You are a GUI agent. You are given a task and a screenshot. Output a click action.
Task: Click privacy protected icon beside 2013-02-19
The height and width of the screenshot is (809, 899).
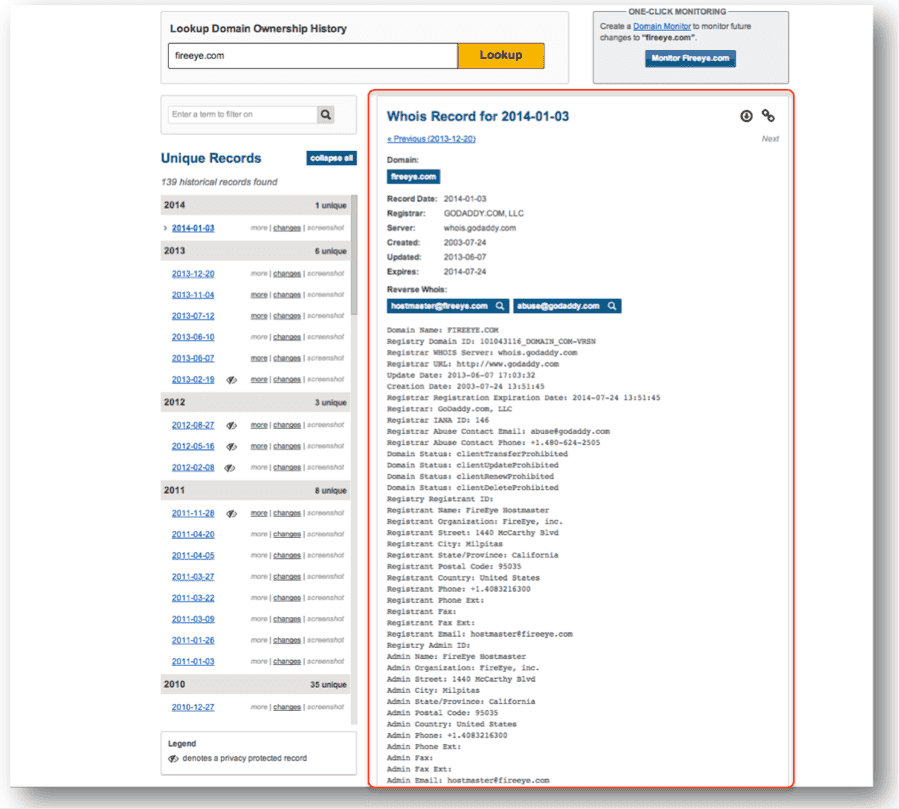[232, 380]
